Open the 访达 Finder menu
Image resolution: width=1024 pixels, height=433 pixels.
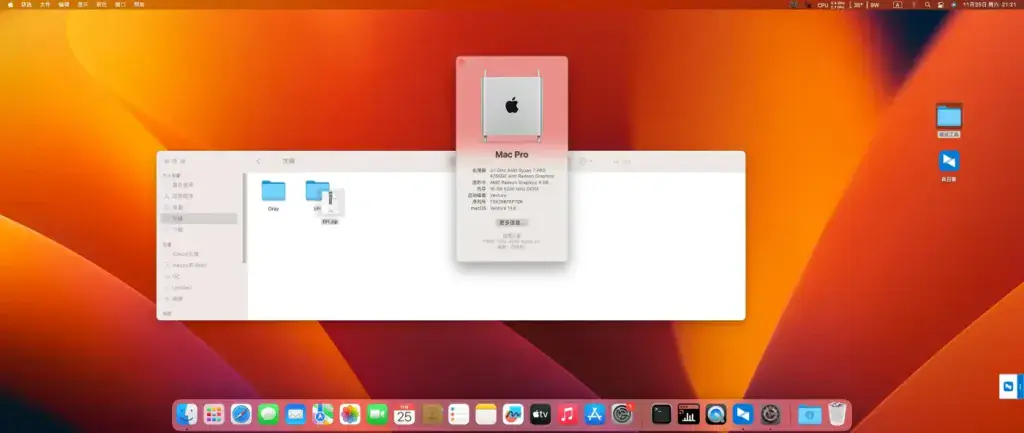click(26, 5)
